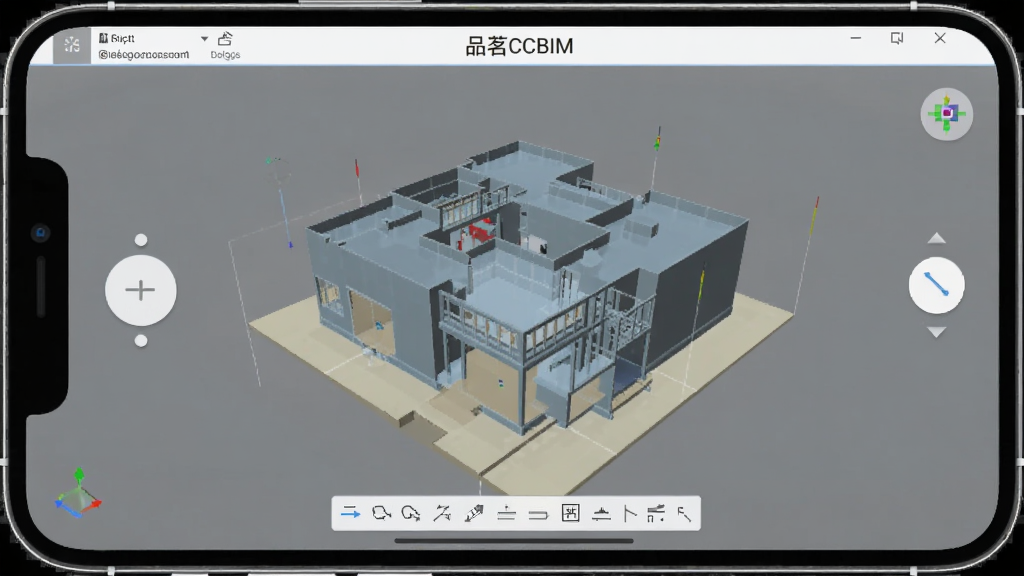Choose the lasso loop tool without a cursor
Screen dimensions: 1024x576
coord(381,513)
